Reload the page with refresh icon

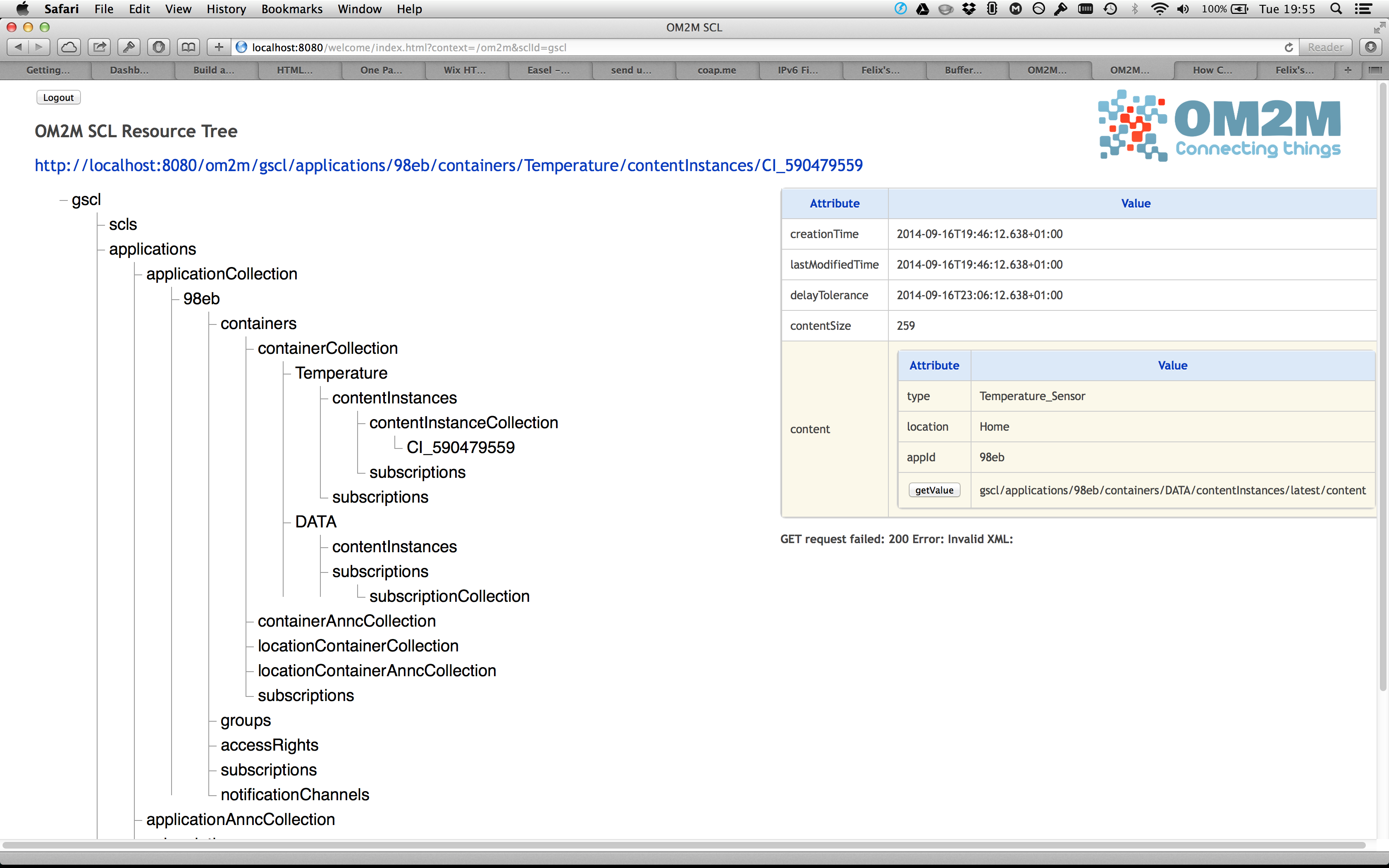coord(1289,47)
